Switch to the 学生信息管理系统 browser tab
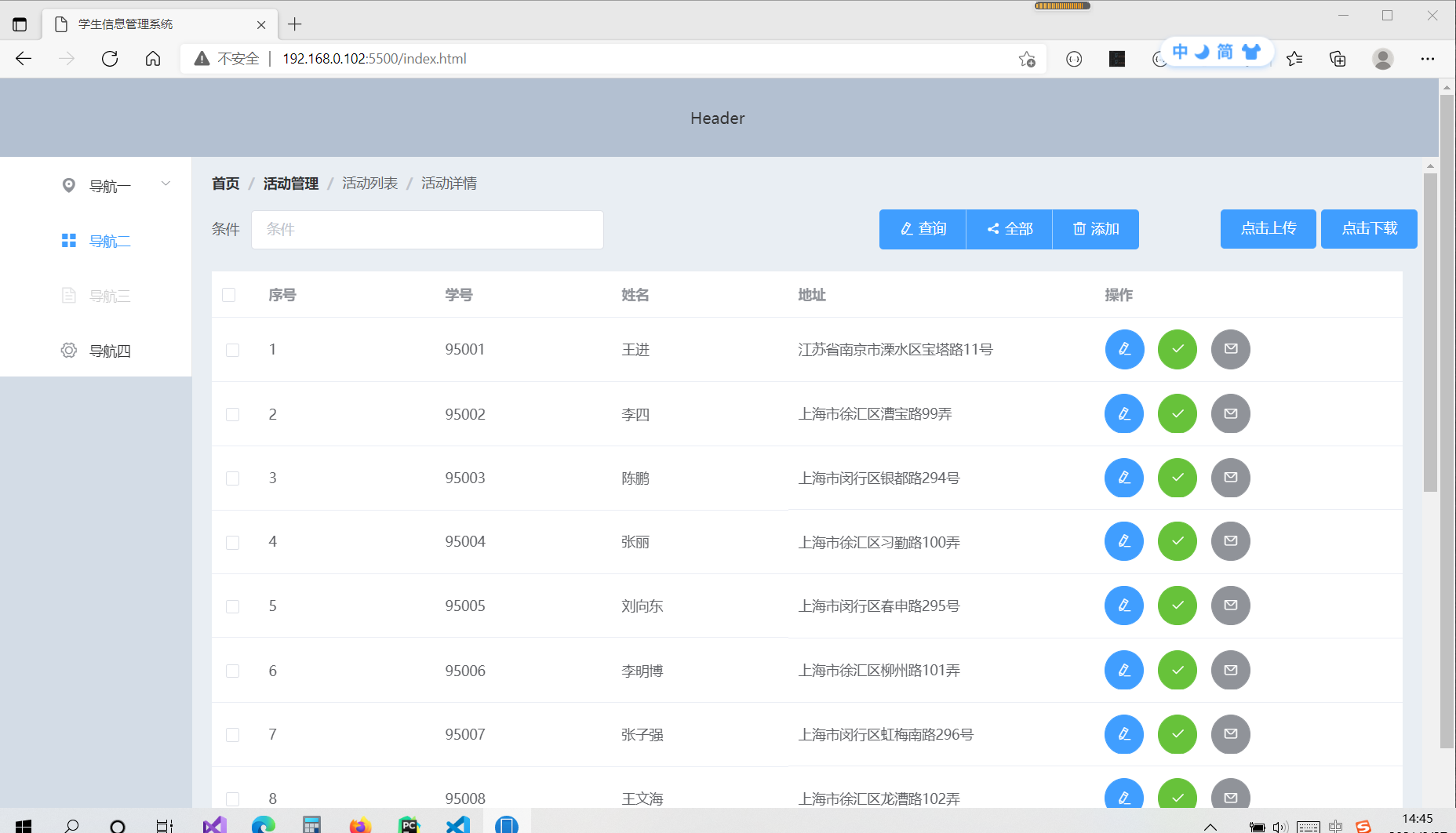The height and width of the screenshot is (833, 1456). point(159,24)
